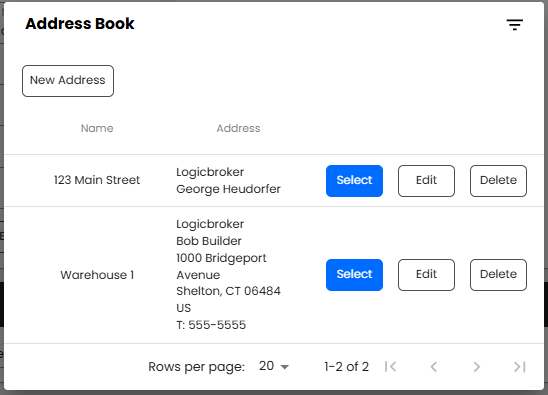Jump to last page icon

pyautogui.click(x=520, y=366)
